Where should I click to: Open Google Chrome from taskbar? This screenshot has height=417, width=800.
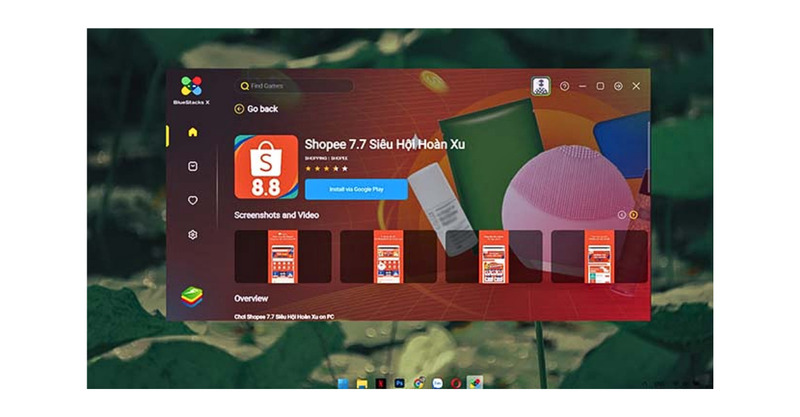tap(419, 383)
